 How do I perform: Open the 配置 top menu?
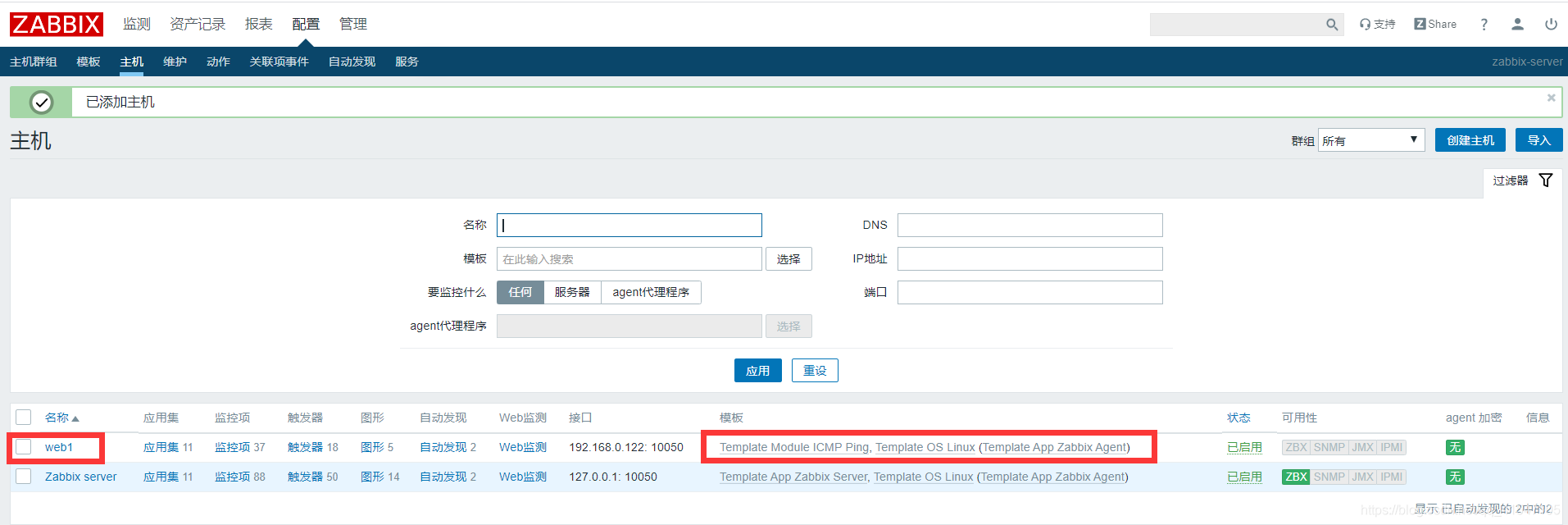click(306, 25)
